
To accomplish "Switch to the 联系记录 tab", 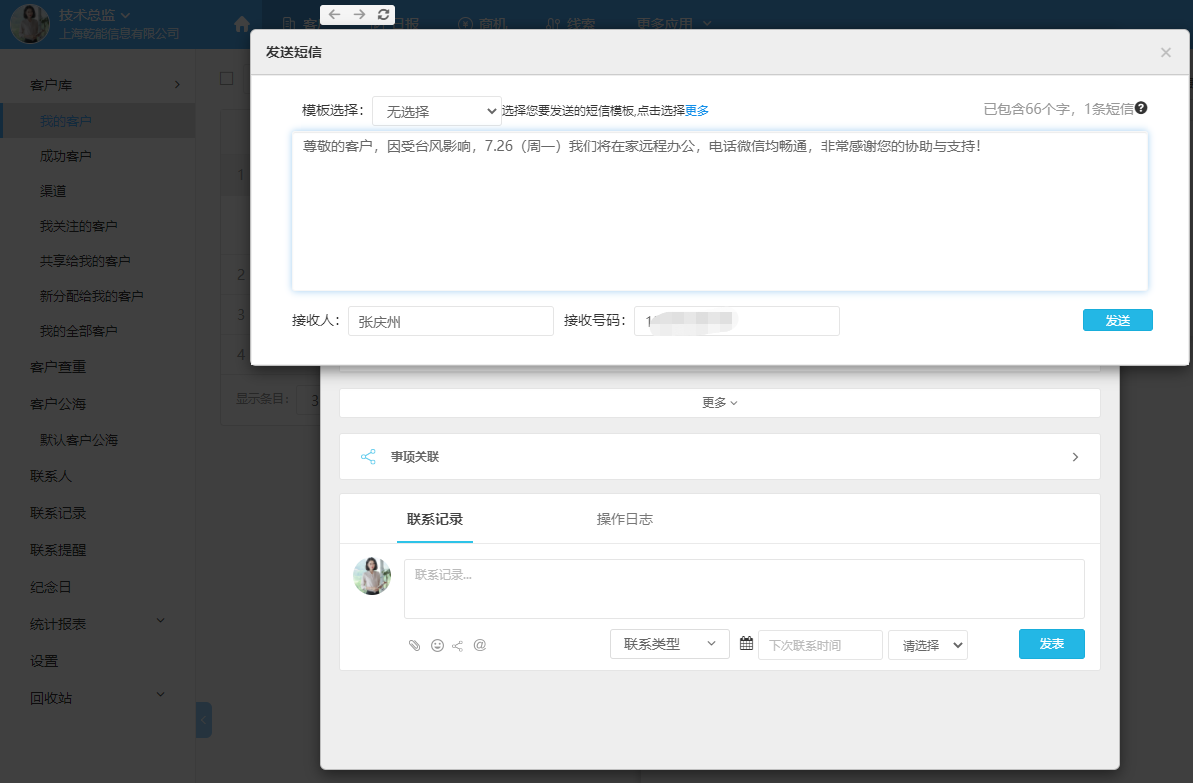I will [434, 519].
